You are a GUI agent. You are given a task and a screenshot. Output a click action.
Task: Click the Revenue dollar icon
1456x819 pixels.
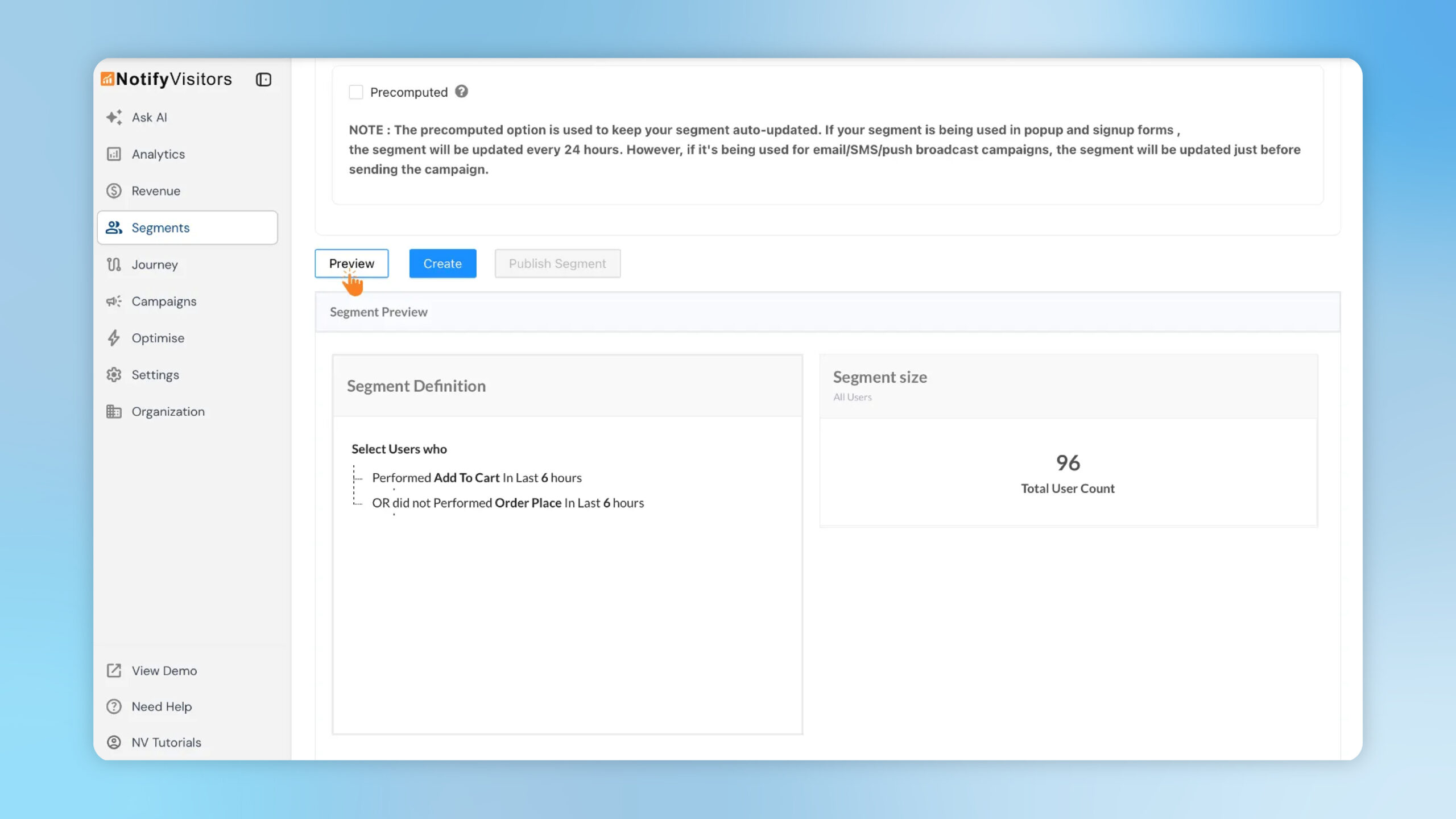point(114,191)
